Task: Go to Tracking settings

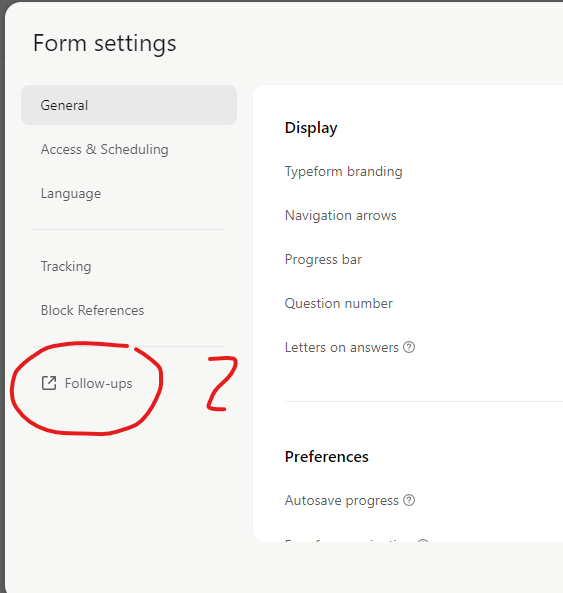Action: point(66,267)
